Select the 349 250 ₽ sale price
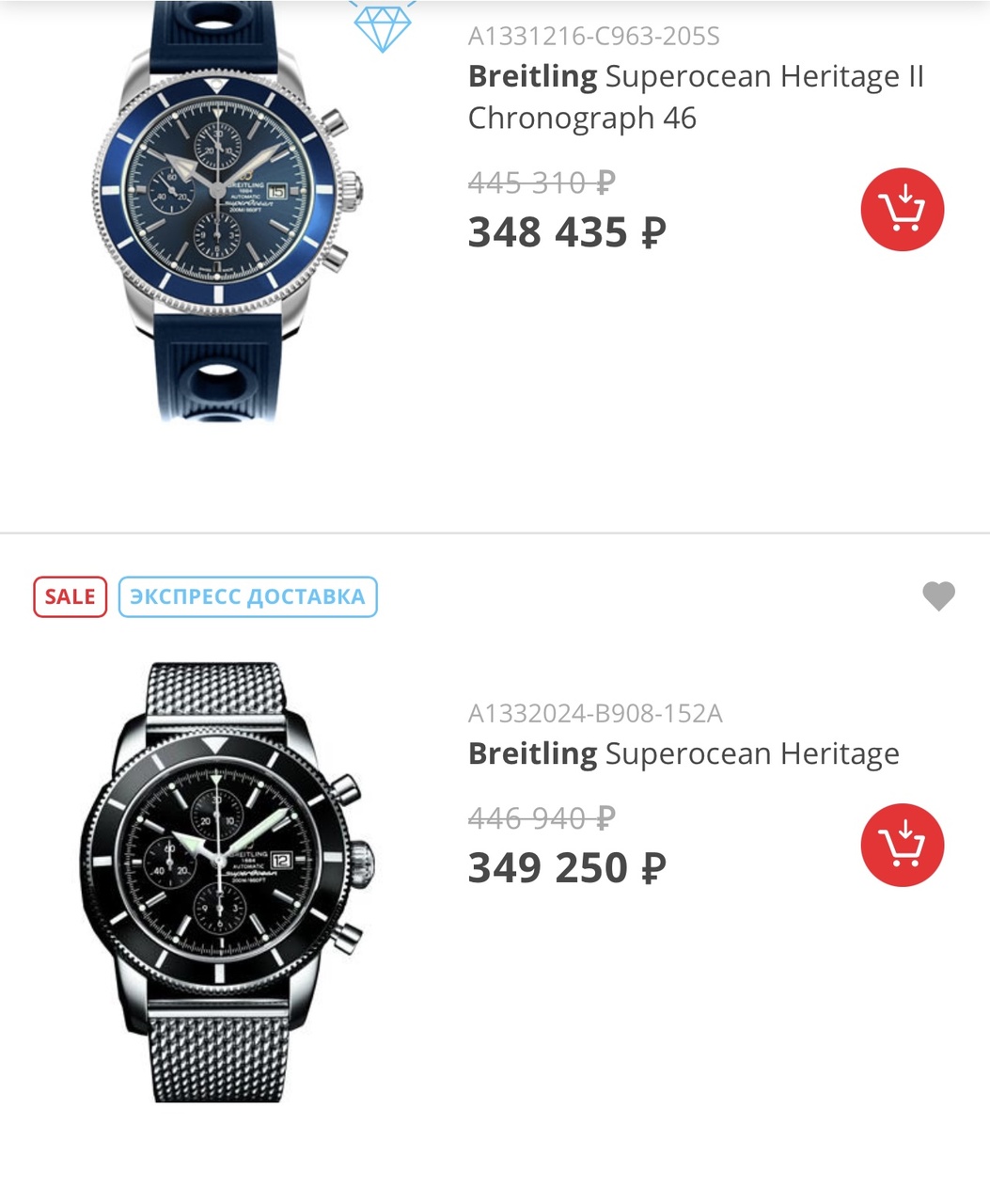Screen dimensions: 990x1204 coord(567,867)
